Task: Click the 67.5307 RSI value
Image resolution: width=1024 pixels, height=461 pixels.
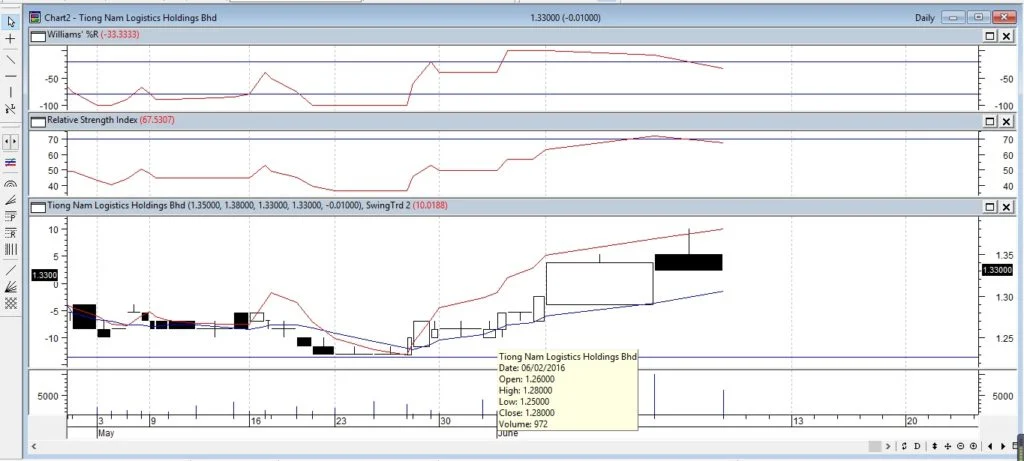Action: pos(157,120)
